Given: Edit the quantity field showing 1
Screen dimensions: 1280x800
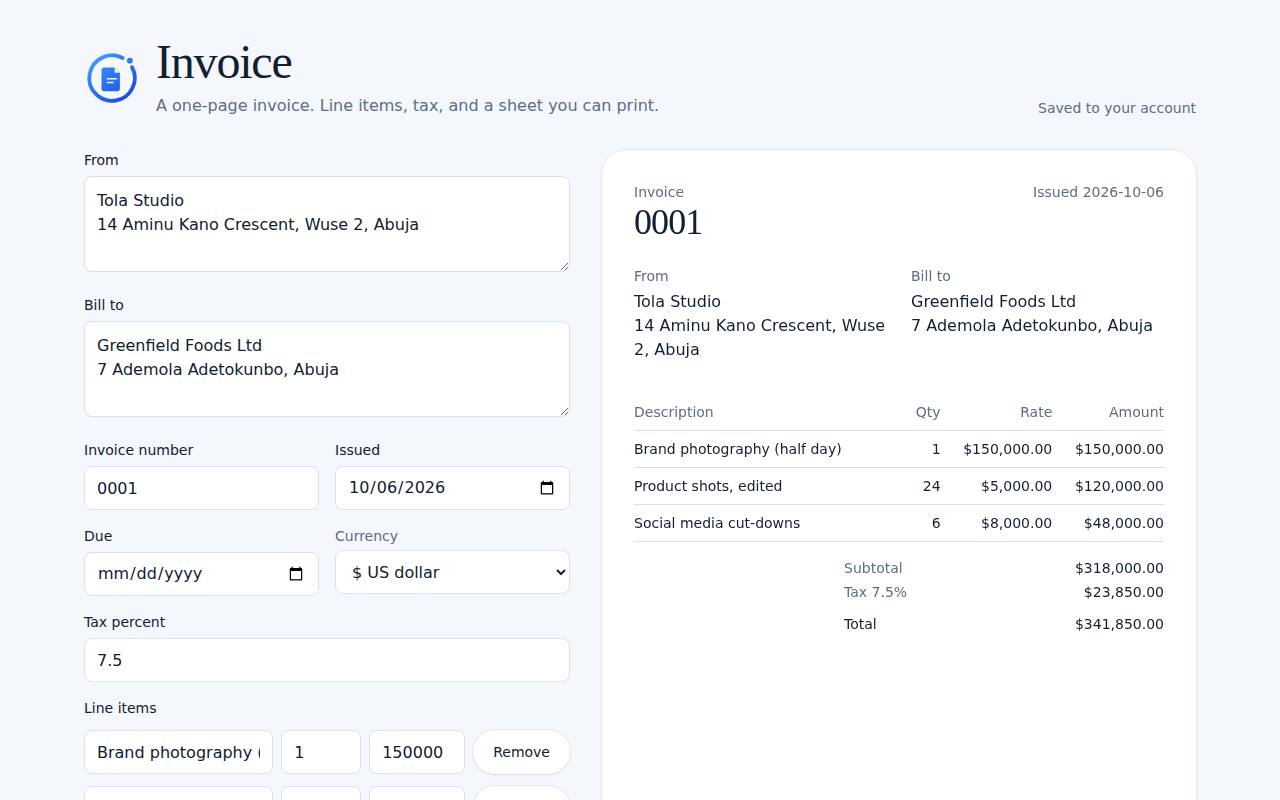Looking at the screenshot, I should (321, 752).
